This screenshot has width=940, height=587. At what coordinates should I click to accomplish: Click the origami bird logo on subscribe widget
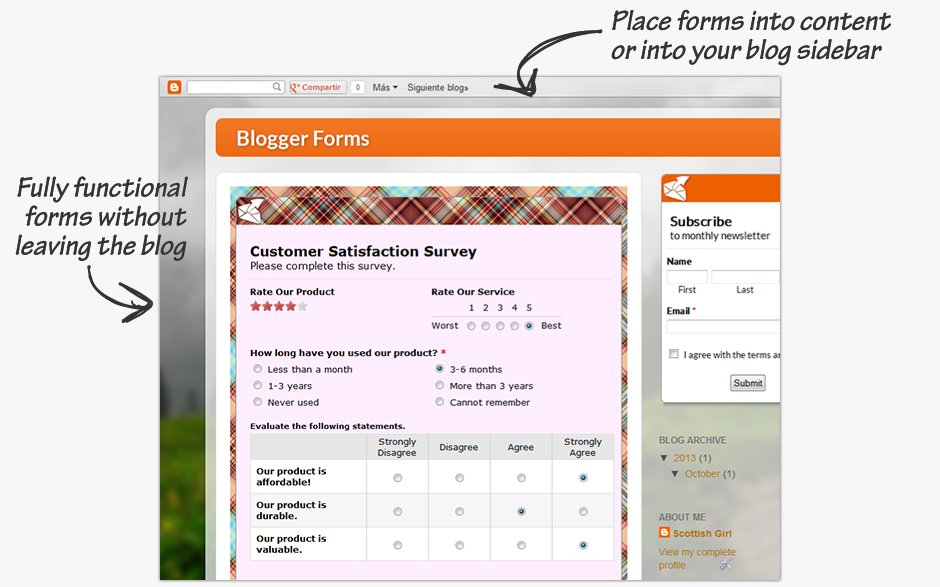[677, 188]
